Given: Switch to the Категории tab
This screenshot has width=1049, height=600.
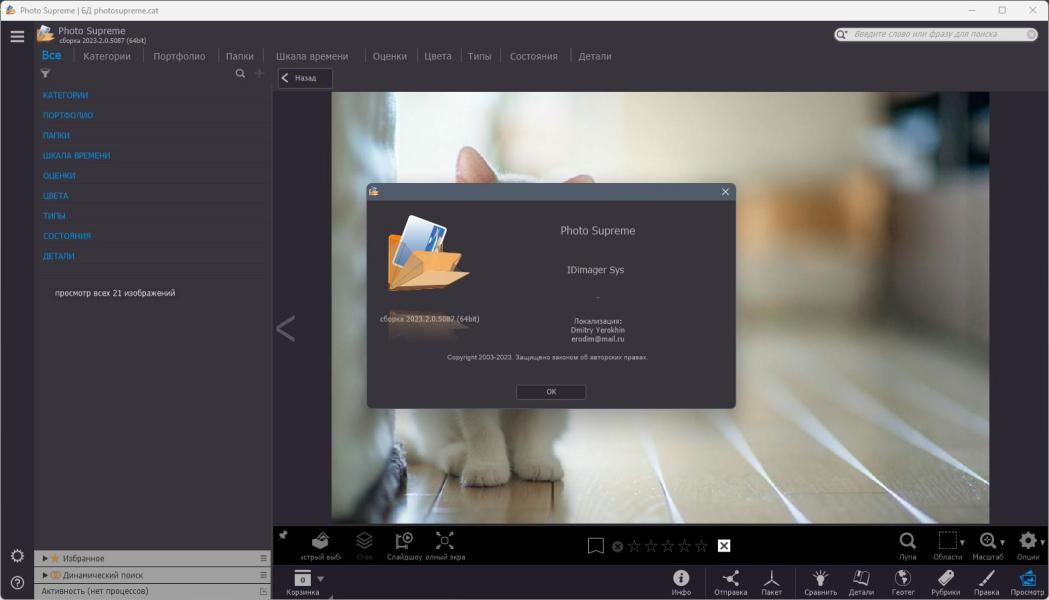Looking at the screenshot, I should tap(107, 56).
